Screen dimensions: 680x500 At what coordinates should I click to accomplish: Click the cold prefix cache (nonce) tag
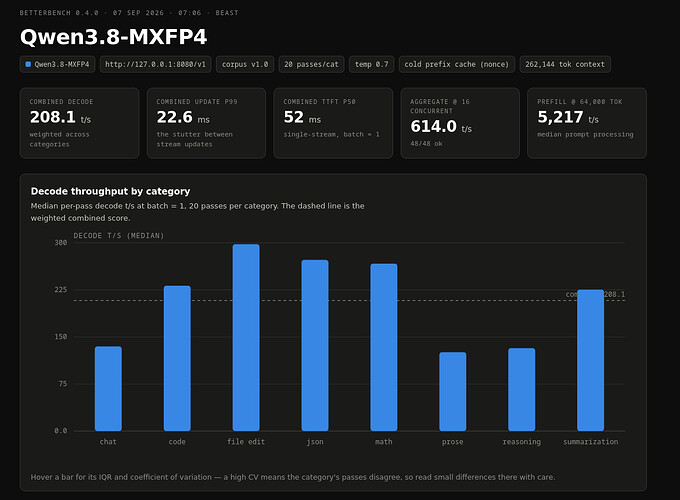[457, 64]
